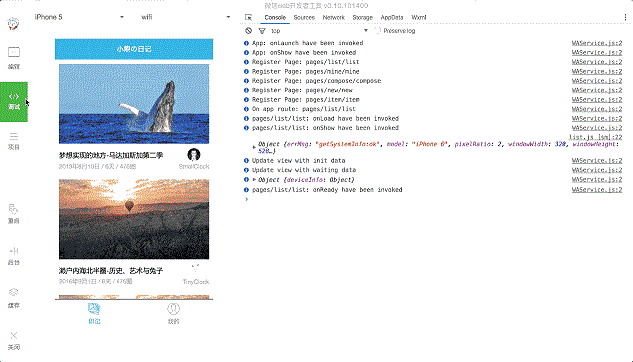Toggle the console filter funnel icon

coord(262,31)
